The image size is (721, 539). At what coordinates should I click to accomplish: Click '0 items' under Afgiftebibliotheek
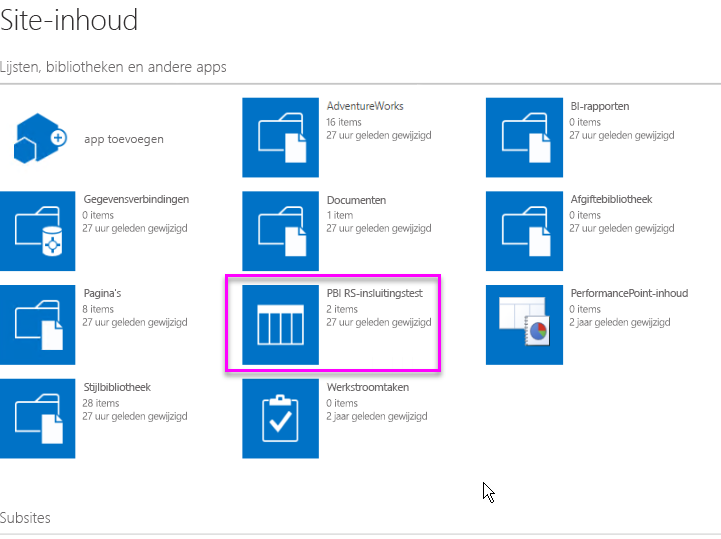coord(584,215)
